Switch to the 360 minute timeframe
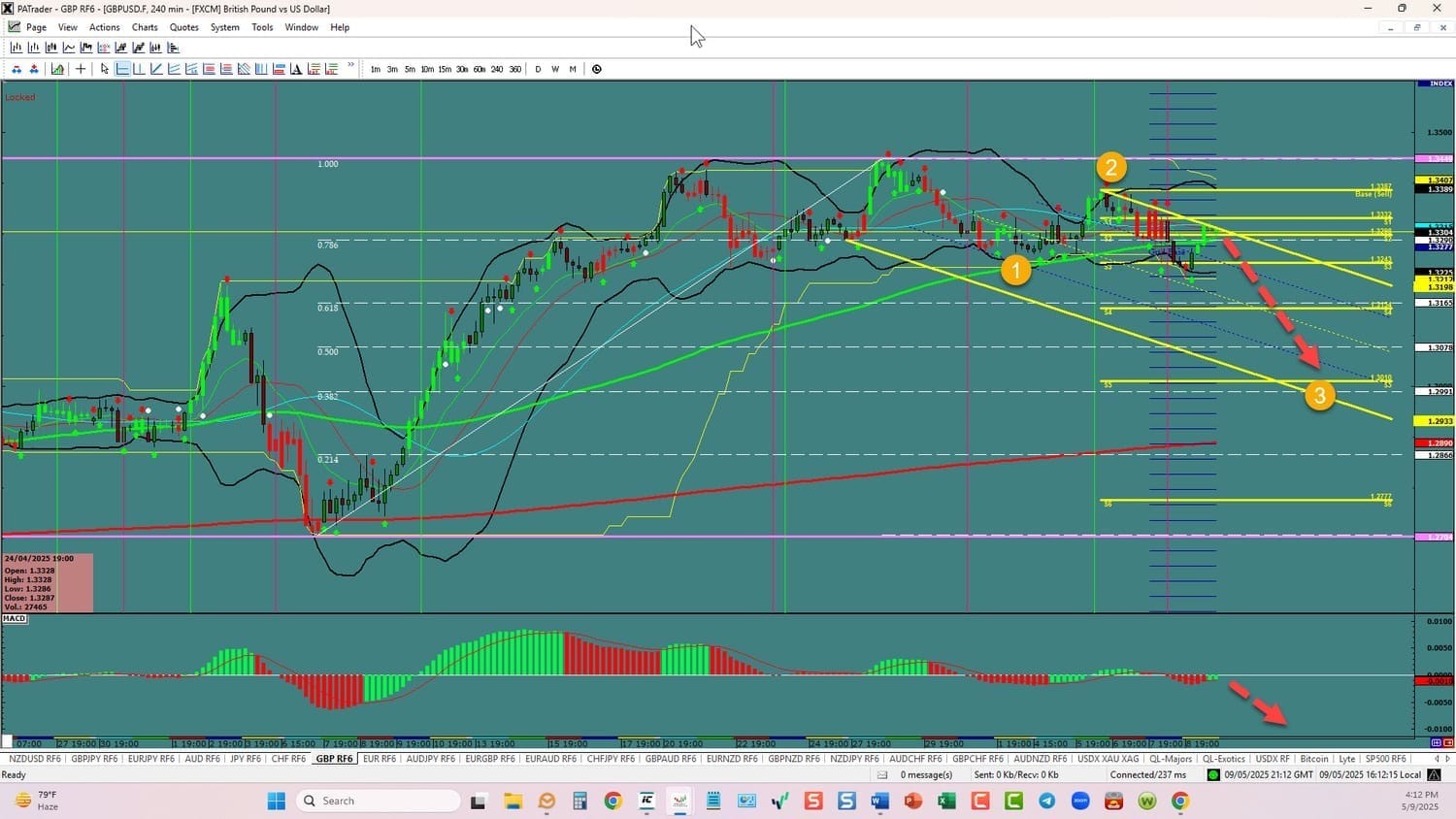 tap(514, 69)
